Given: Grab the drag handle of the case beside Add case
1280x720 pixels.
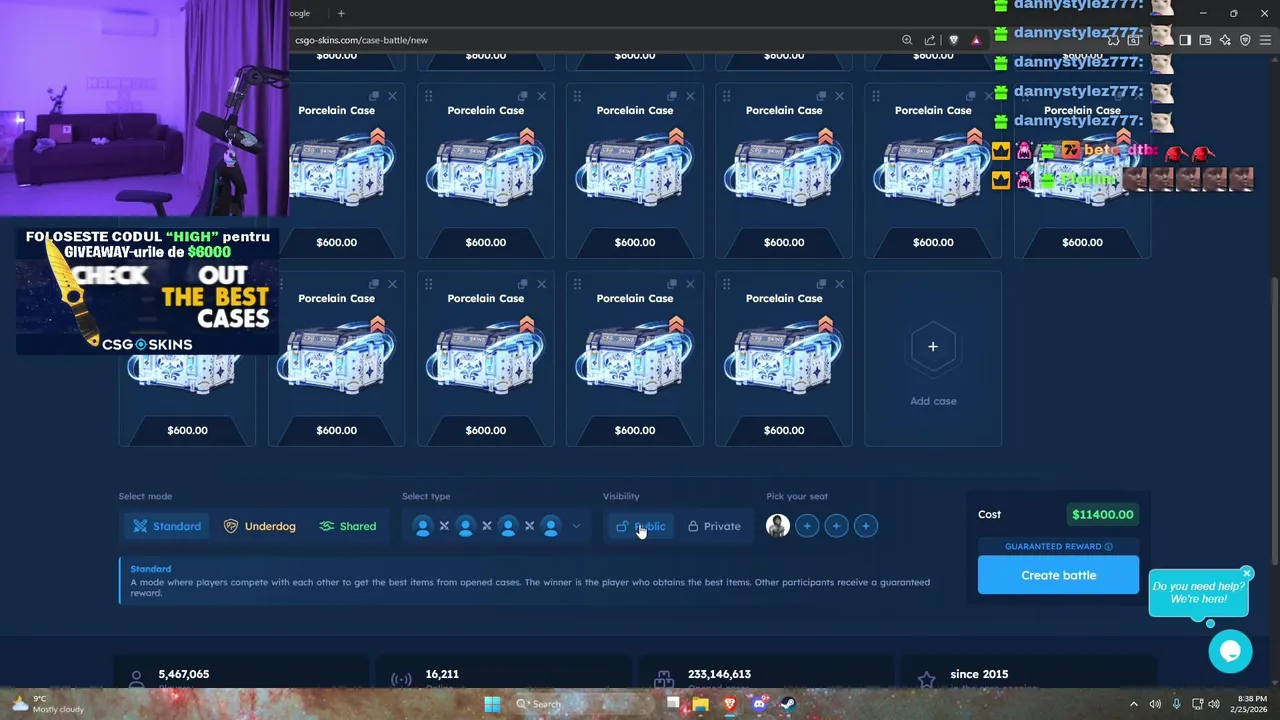Looking at the screenshot, I should click(727, 284).
